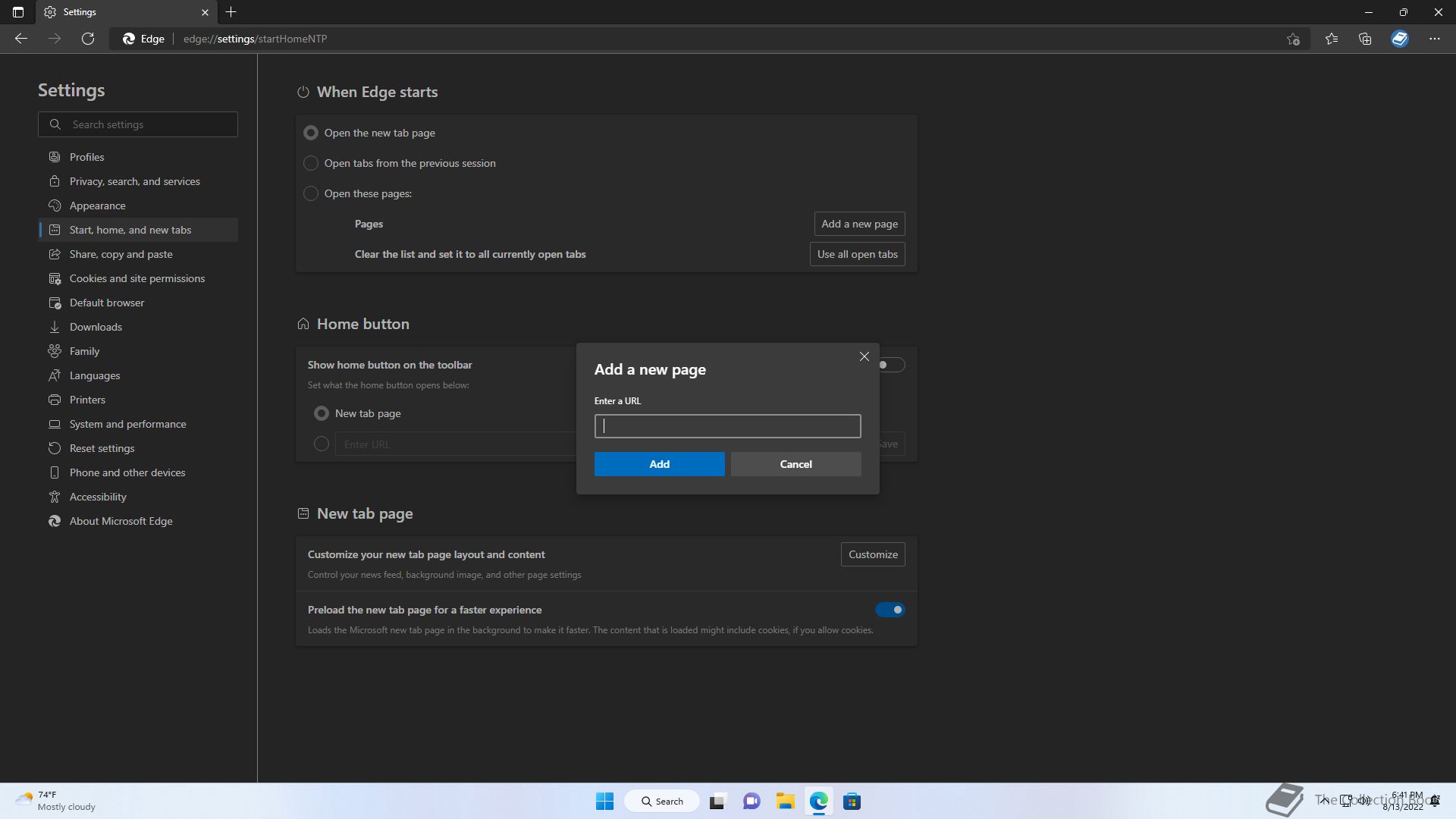
Task: Click the browser Back arrow
Action: click(x=21, y=39)
